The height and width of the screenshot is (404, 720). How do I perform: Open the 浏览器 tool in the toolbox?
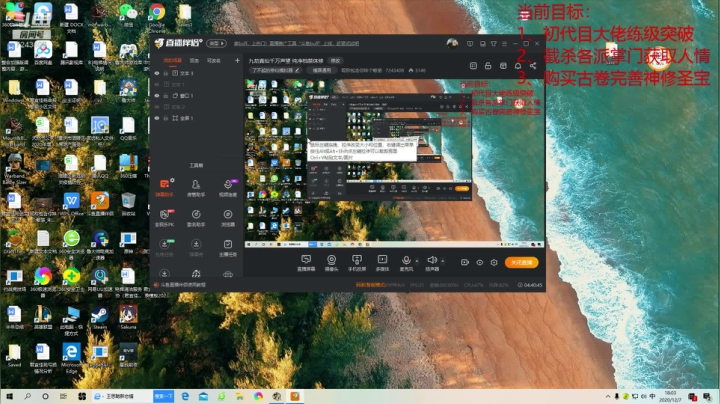pos(228,218)
